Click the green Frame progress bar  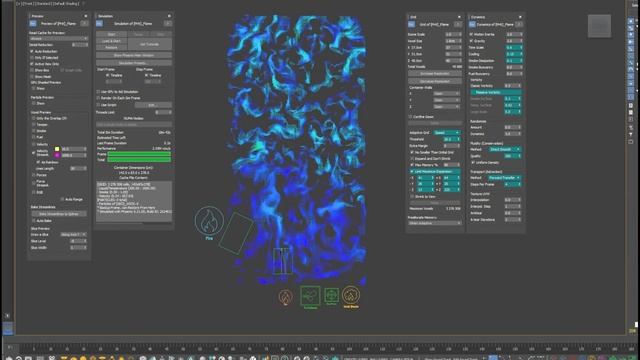tap(139, 155)
